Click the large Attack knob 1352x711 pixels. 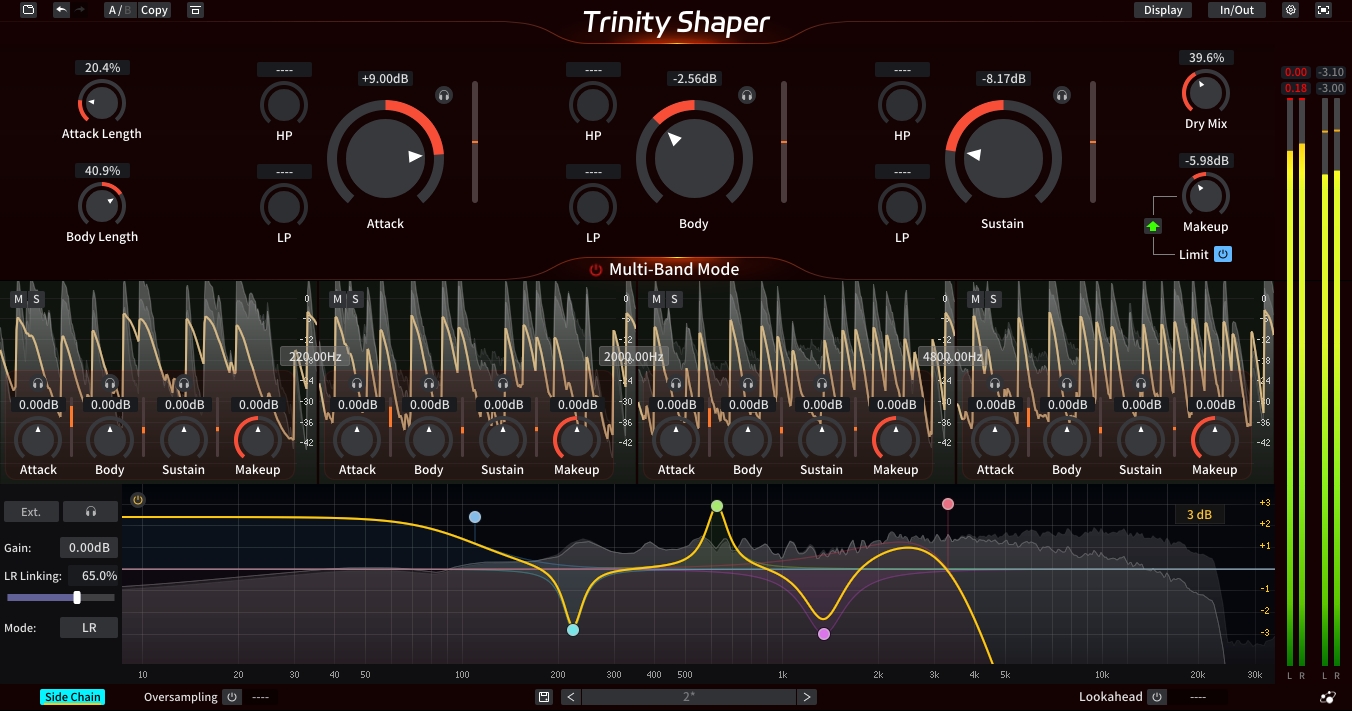tap(385, 156)
